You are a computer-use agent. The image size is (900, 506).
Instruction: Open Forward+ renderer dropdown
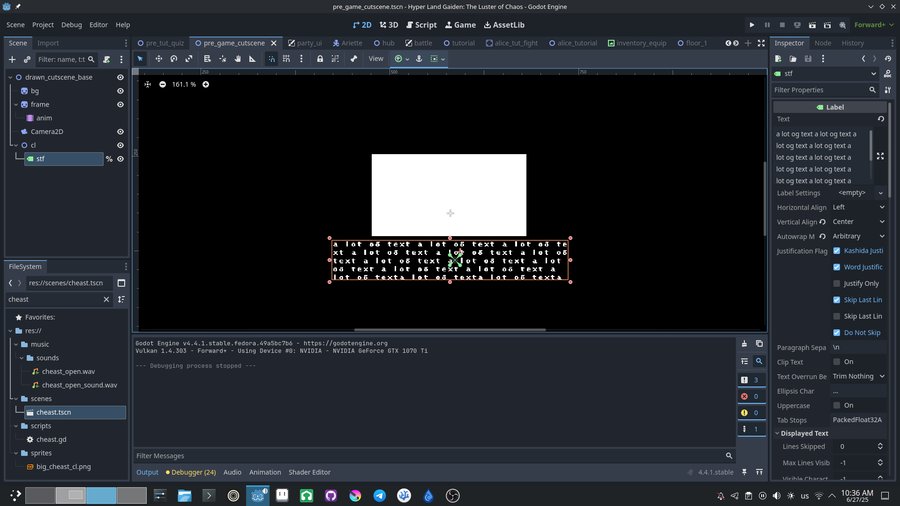[x=874, y=25]
